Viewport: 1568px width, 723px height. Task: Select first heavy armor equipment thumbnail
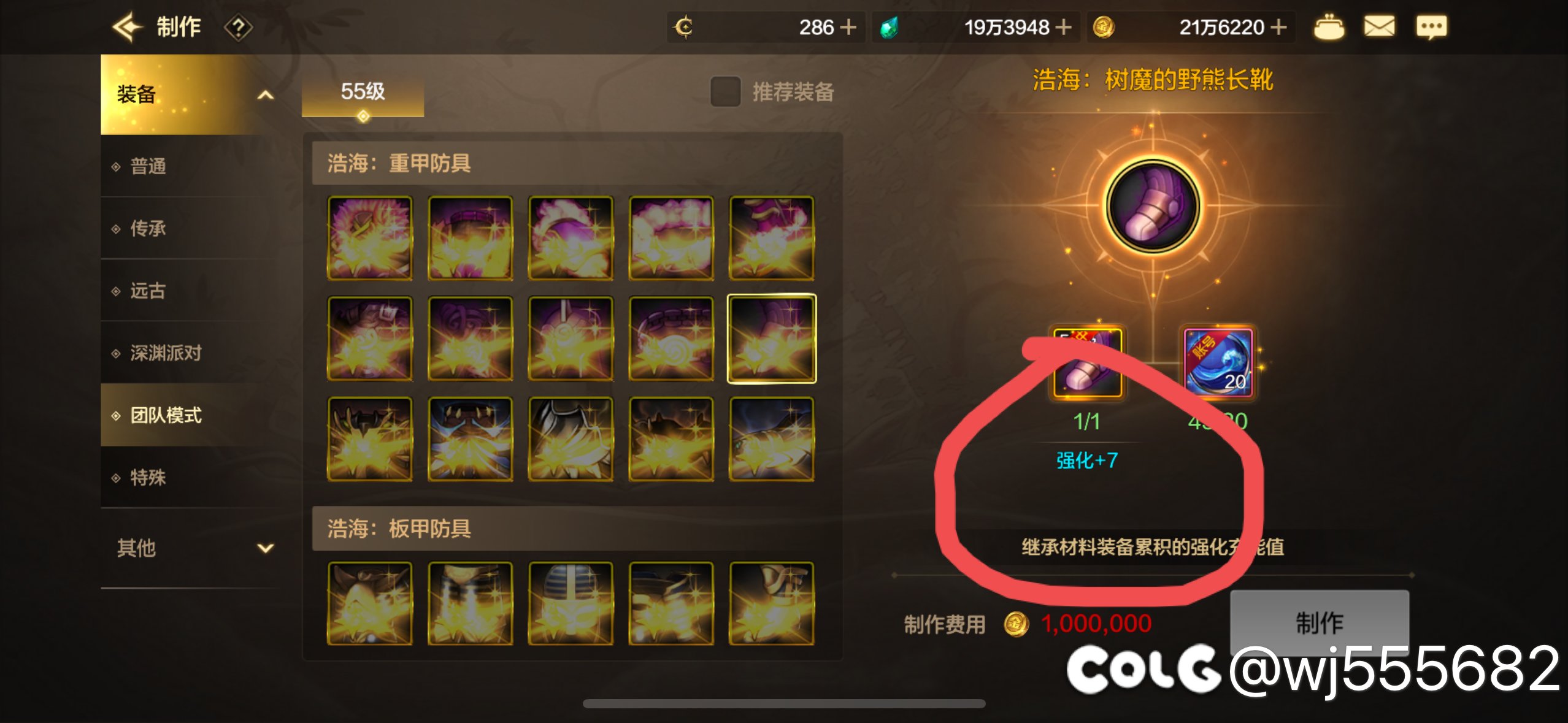(370, 238)
